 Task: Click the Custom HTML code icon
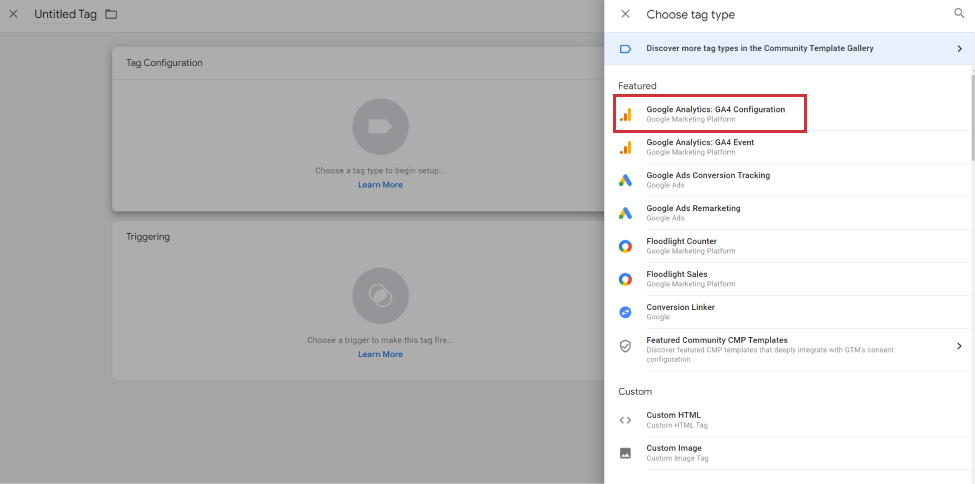(626, 420)
